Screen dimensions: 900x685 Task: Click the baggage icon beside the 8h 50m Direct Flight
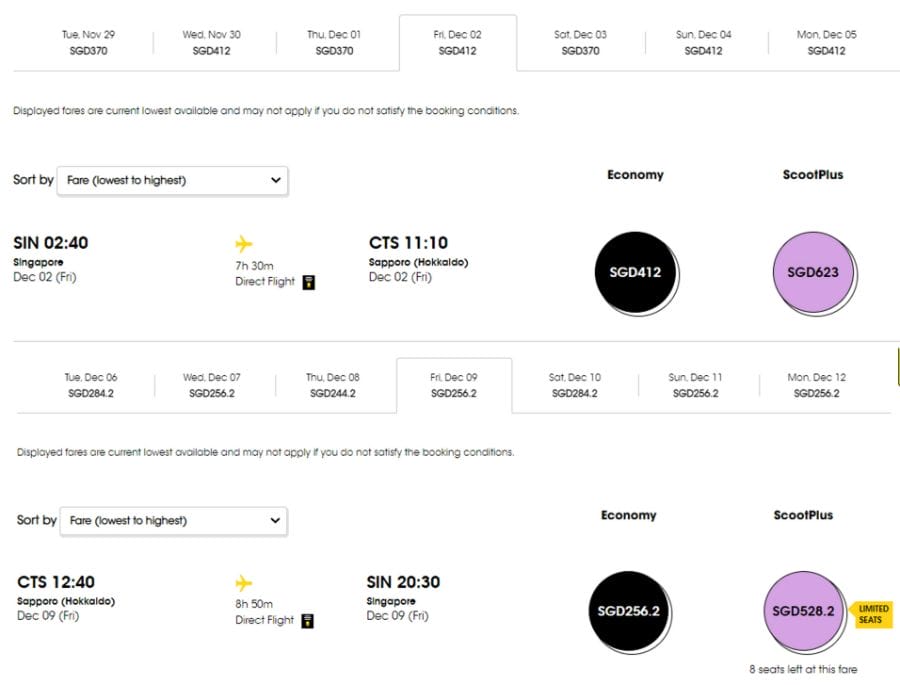(307, 621)
